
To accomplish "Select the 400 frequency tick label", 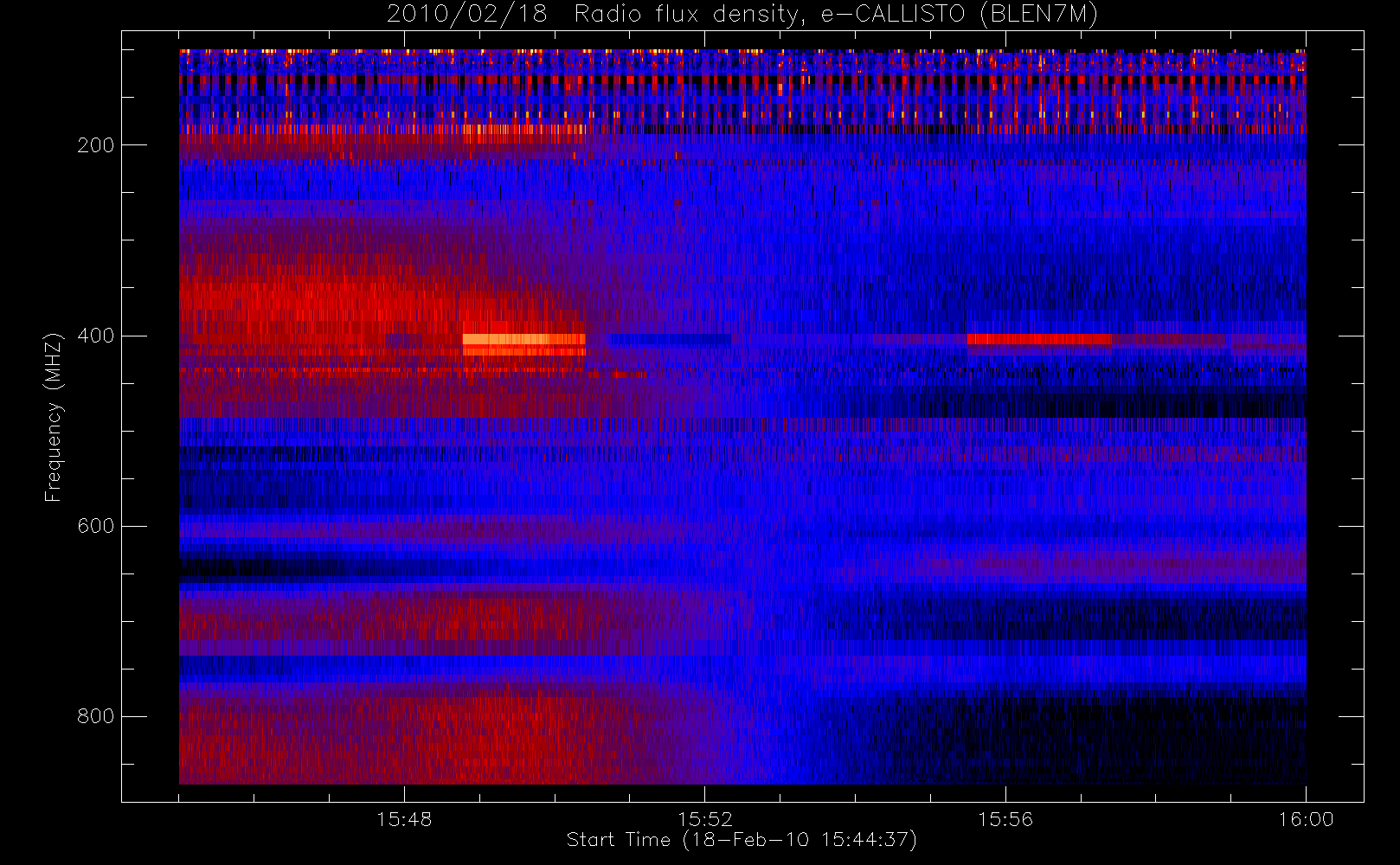I will (95, 336).
